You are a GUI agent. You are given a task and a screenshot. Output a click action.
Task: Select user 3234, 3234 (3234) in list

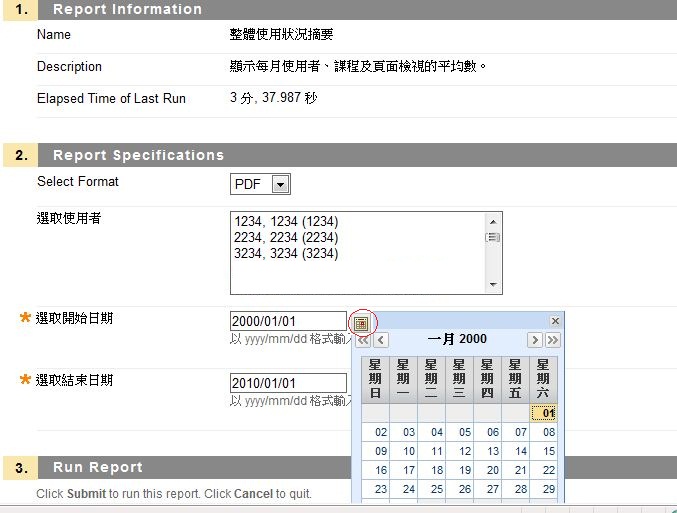[x=286, y=254]
